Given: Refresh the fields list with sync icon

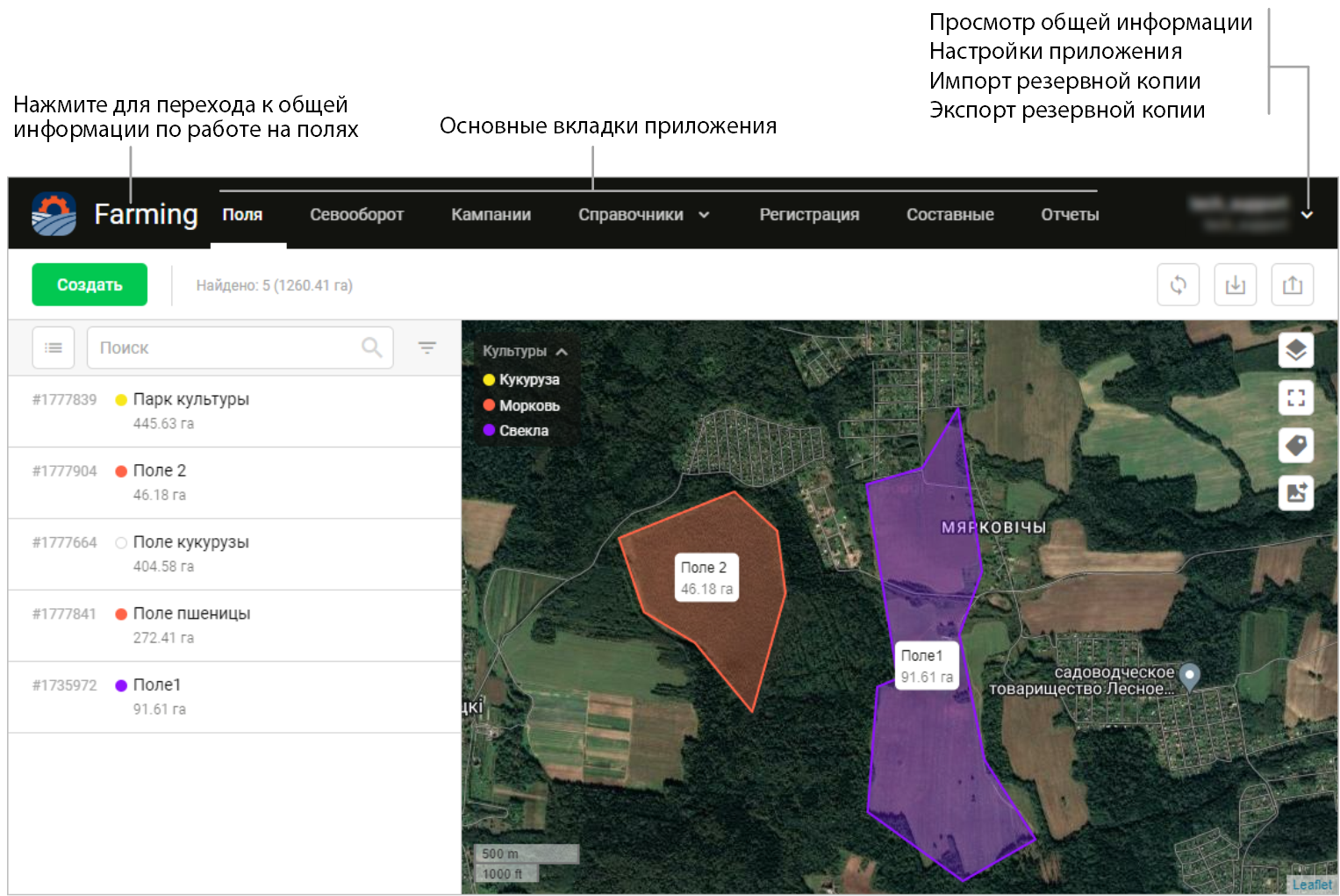Looking at the screenshot, I should (x=1179, y=284).
